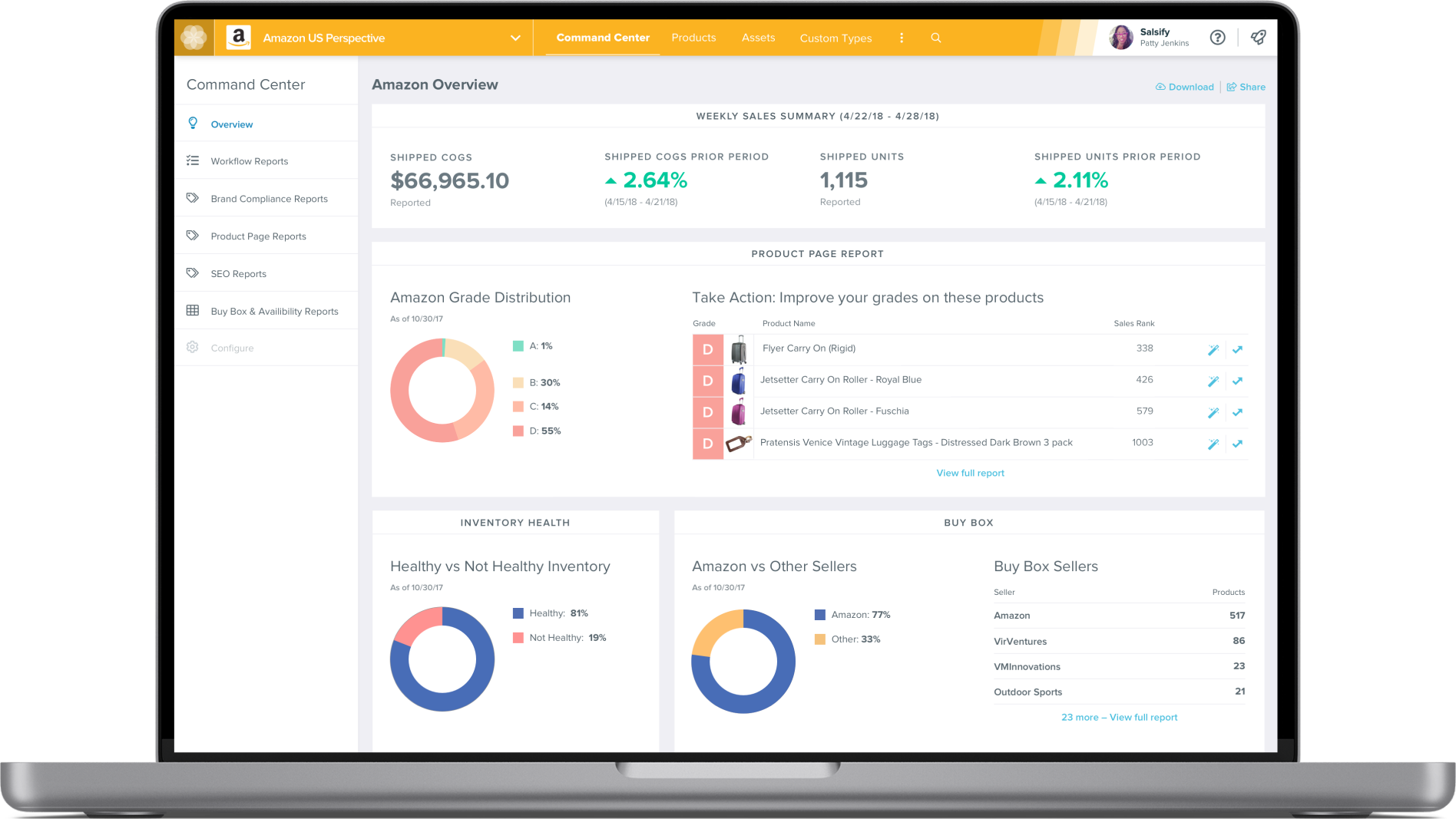Screen dimensions: 1456x819
Task: Open Buy Box & Availability Reports
Action: 266,311
